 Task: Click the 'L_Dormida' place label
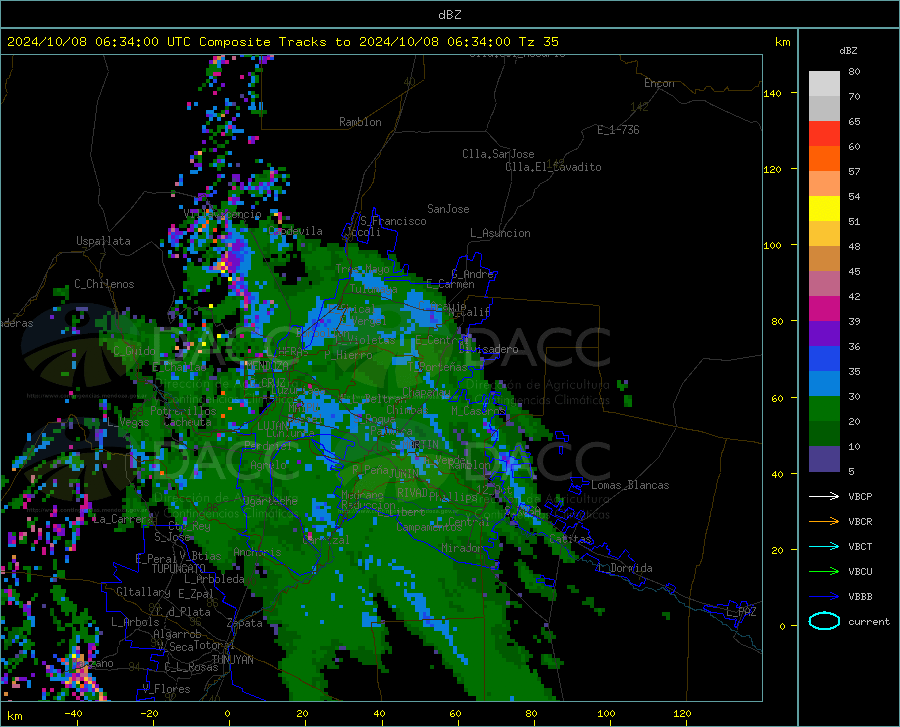625,568
